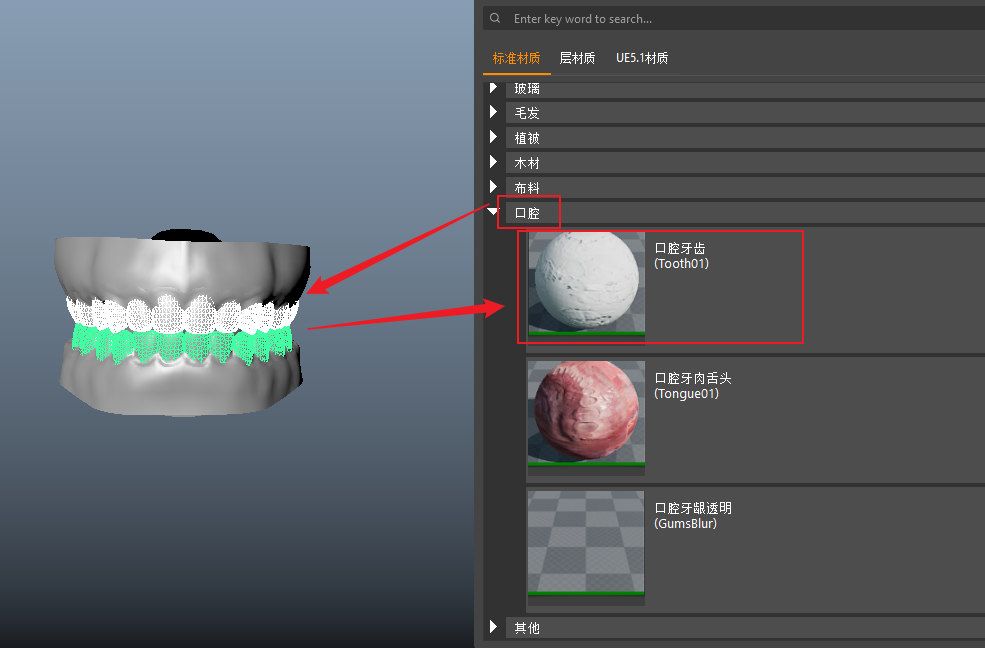The height and width of the screenshot is (648, 985).
Task: Pick the GumsBlur checkered thumbnail
Action: [x=586, y=546]
